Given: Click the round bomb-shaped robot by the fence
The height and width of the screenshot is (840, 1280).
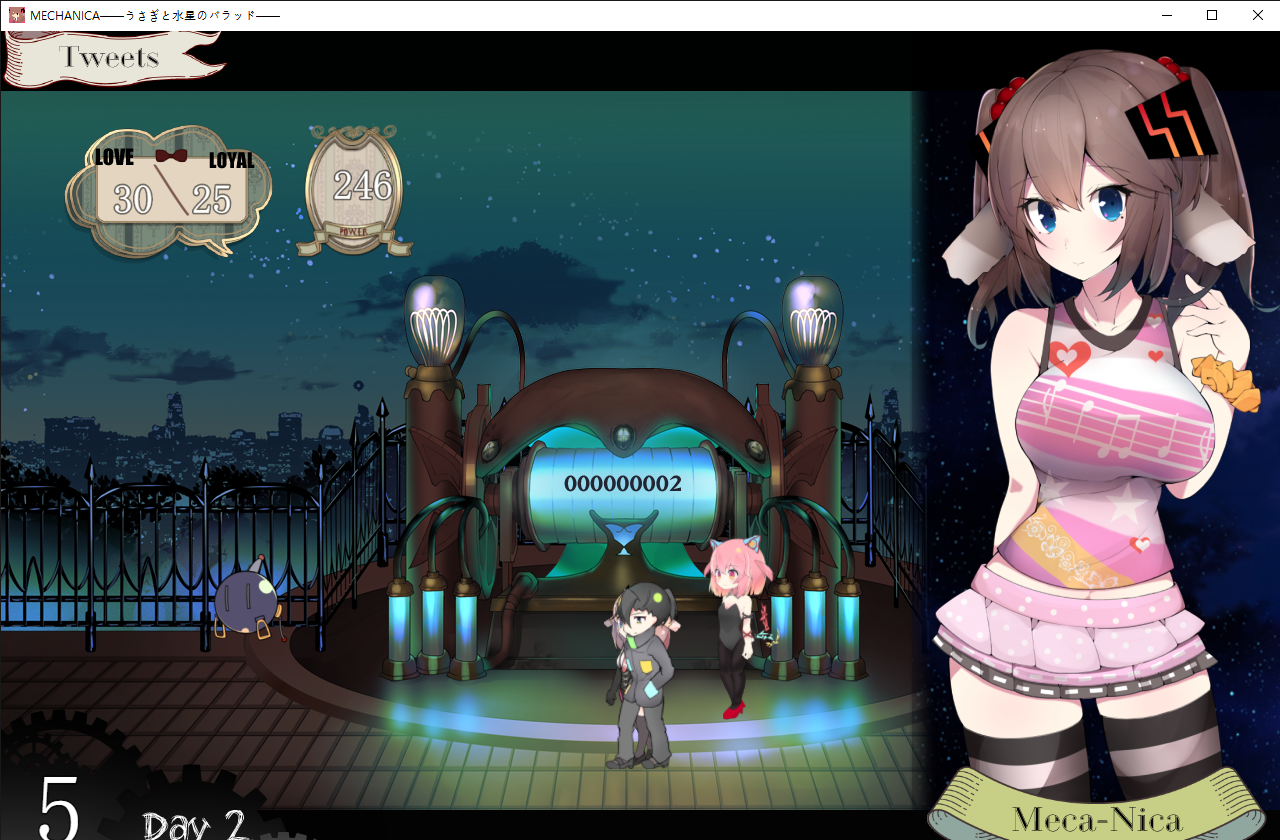Looking at the screenshot, I should tap(247, 600).
